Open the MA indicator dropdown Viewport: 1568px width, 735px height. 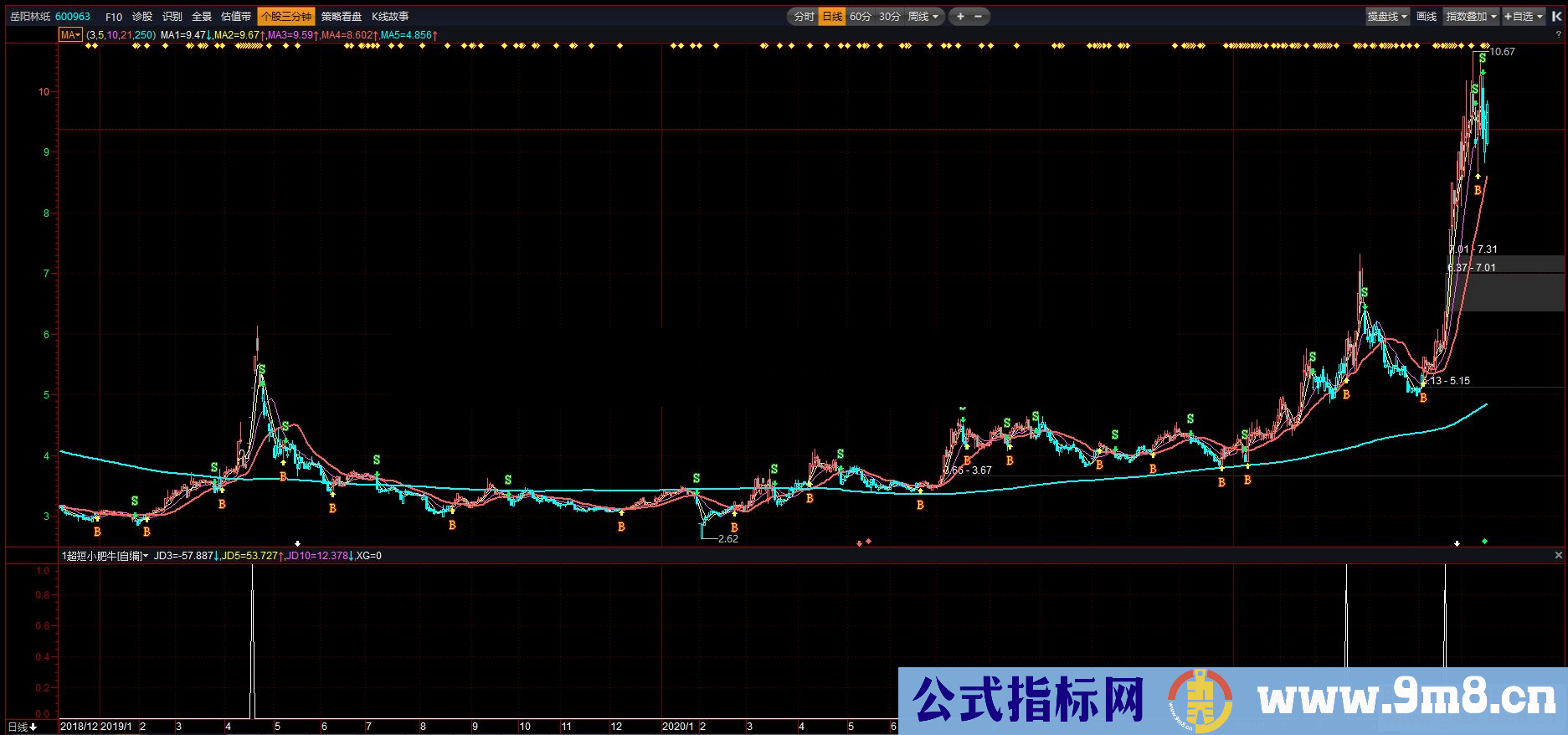click(70, 34)
